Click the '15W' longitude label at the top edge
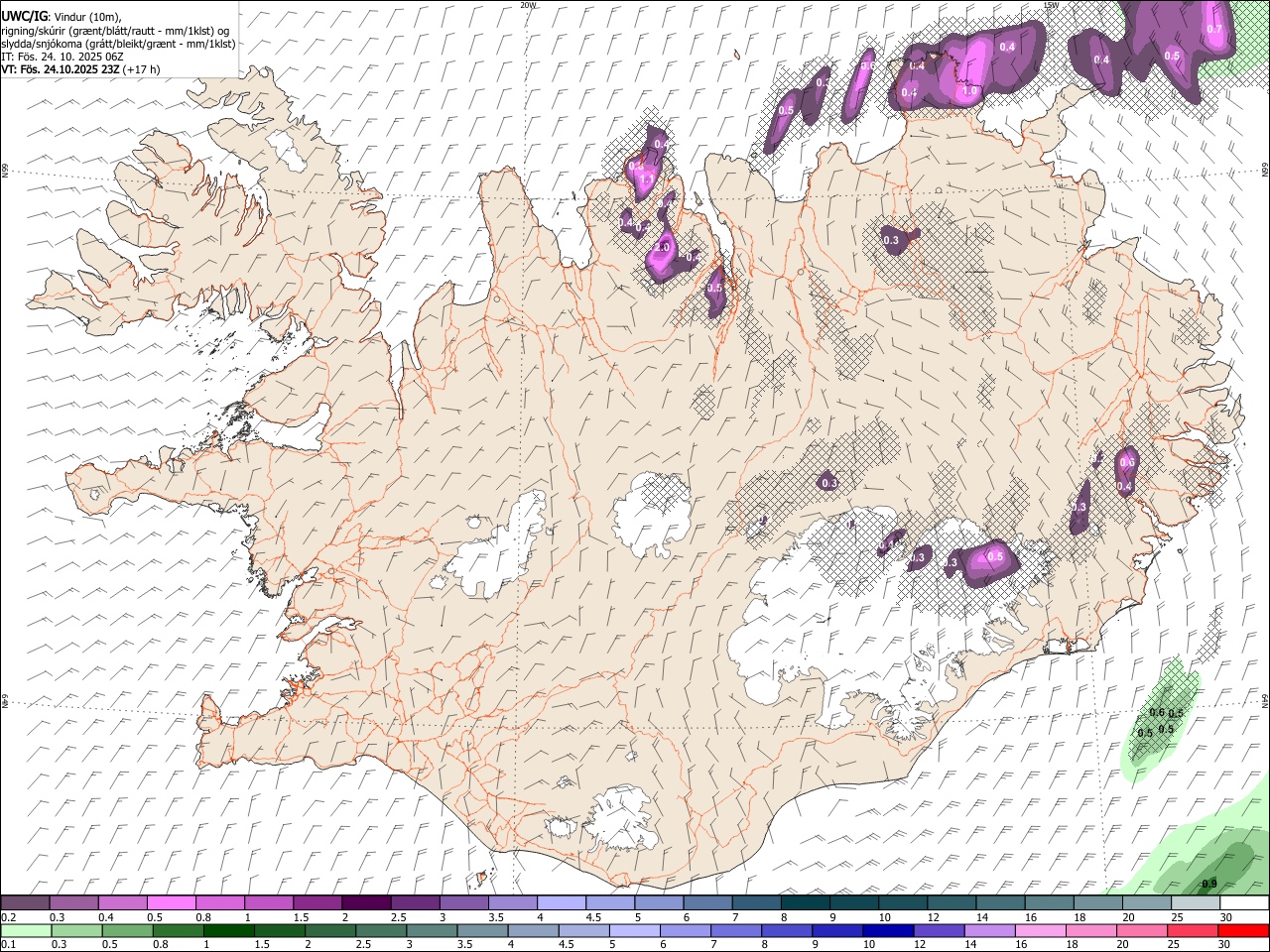Viewport: 1270px width, 952px height. coord(1051,5)
